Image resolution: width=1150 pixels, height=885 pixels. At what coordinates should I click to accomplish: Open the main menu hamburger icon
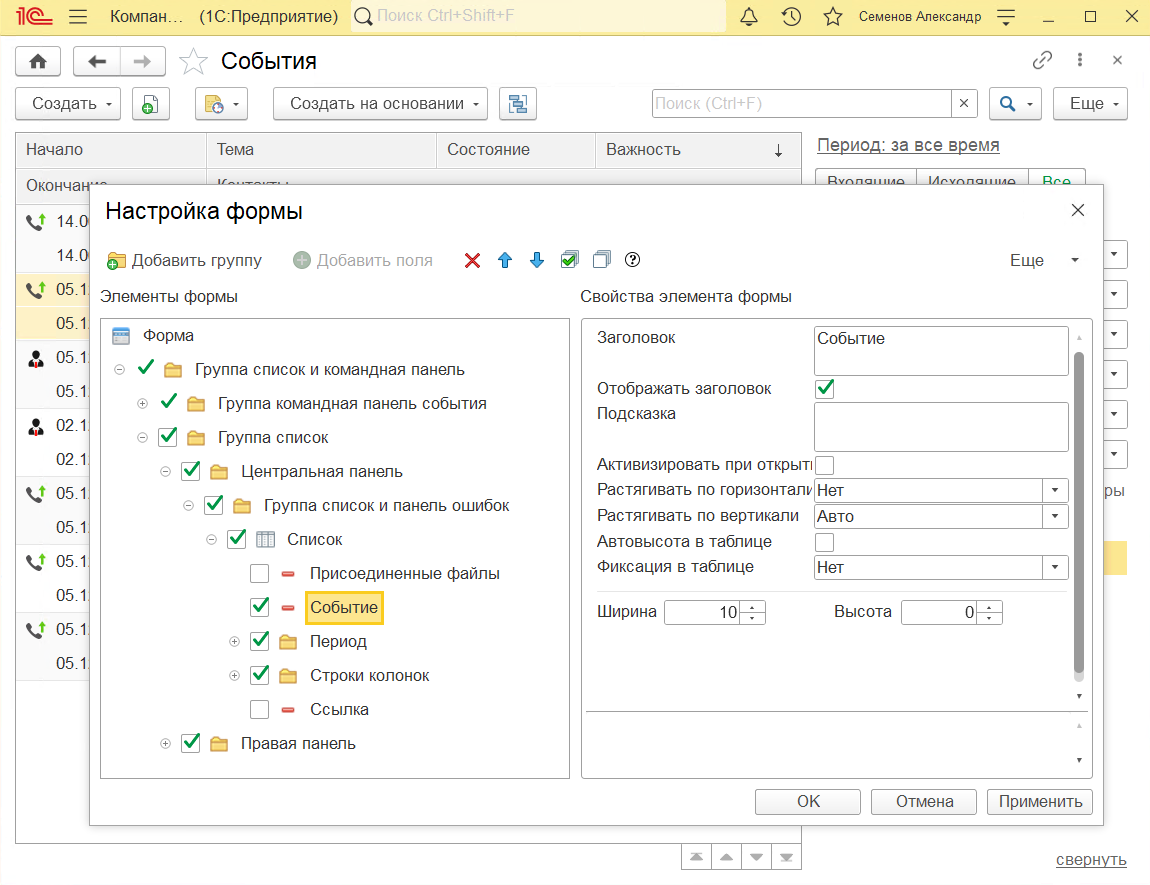coord(78,16)
